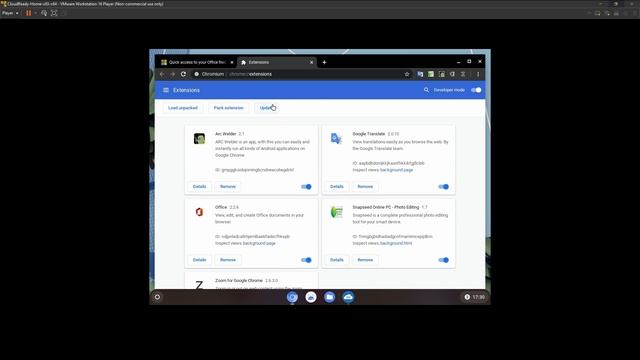This screenshot has height=360, width=640.
Task: Open Details for Office extension
Action: [199, 260]
